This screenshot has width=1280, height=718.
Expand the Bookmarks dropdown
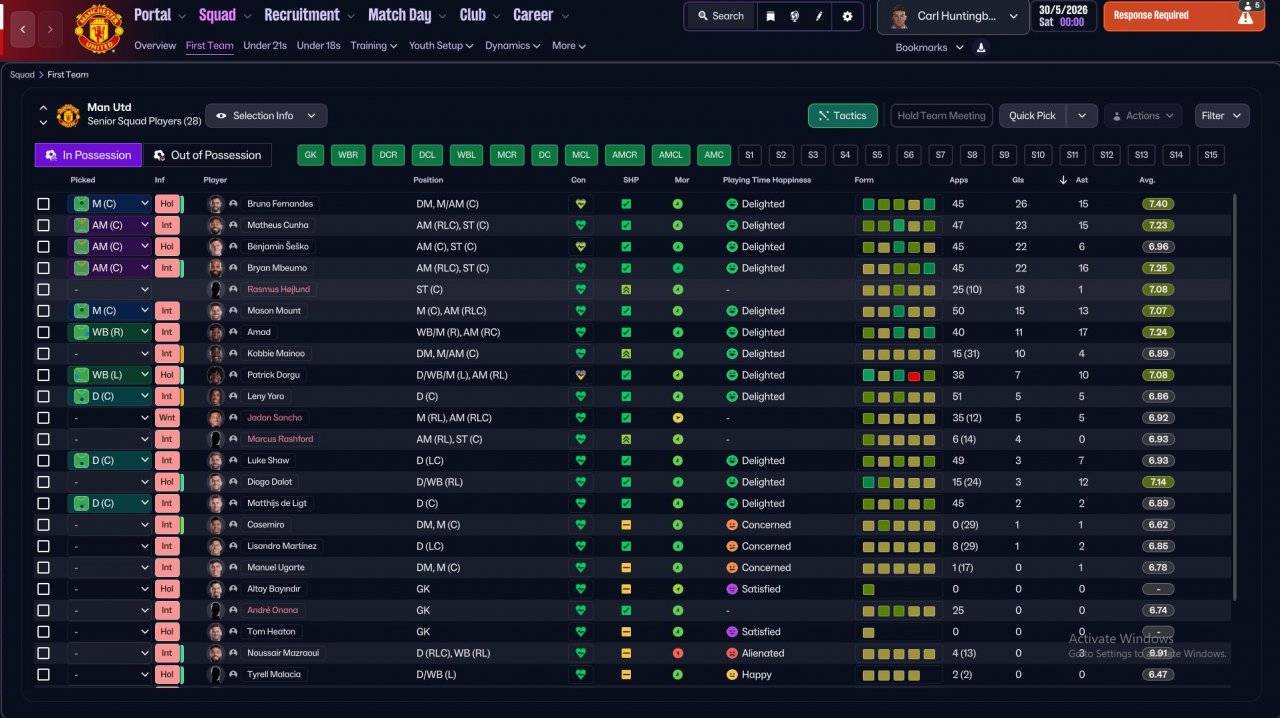930,47
